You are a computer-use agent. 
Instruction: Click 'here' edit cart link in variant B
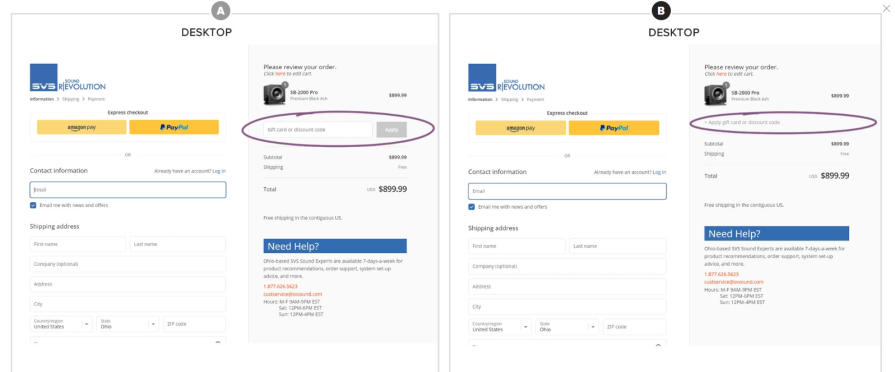(x=721, y=74)
